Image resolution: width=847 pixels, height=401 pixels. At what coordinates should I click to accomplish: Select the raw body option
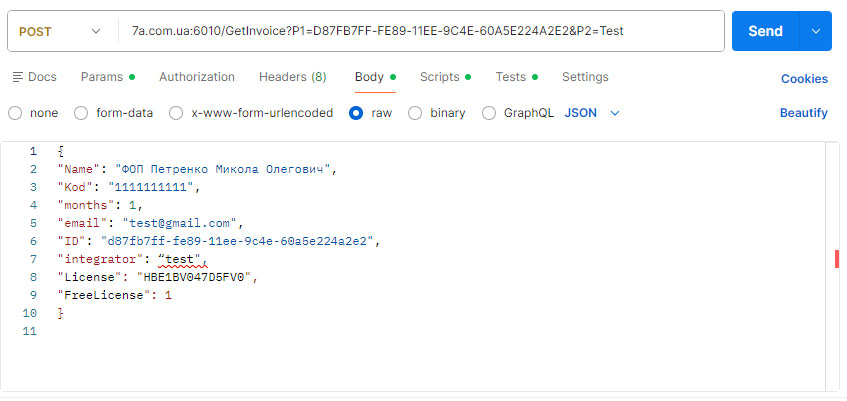pyautogui.click(x=356, y=113)
